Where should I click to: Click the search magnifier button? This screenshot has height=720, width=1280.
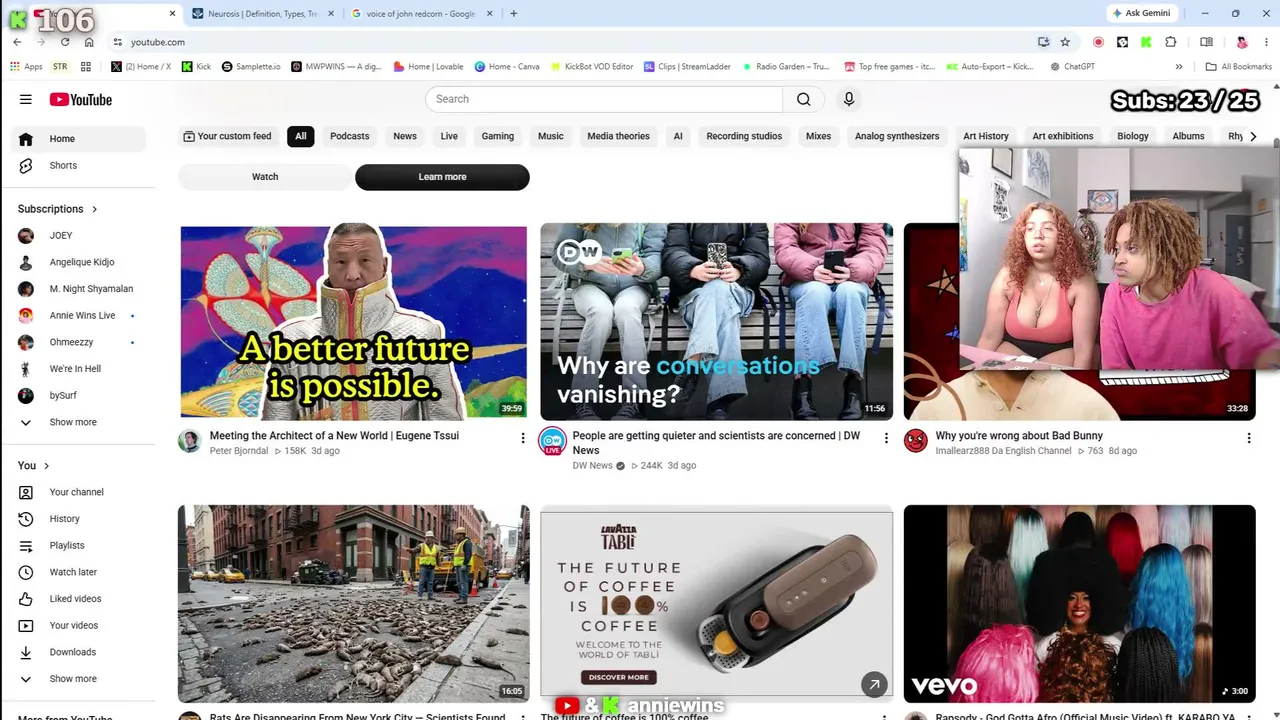pyautogui.click(x=803, y=99)
